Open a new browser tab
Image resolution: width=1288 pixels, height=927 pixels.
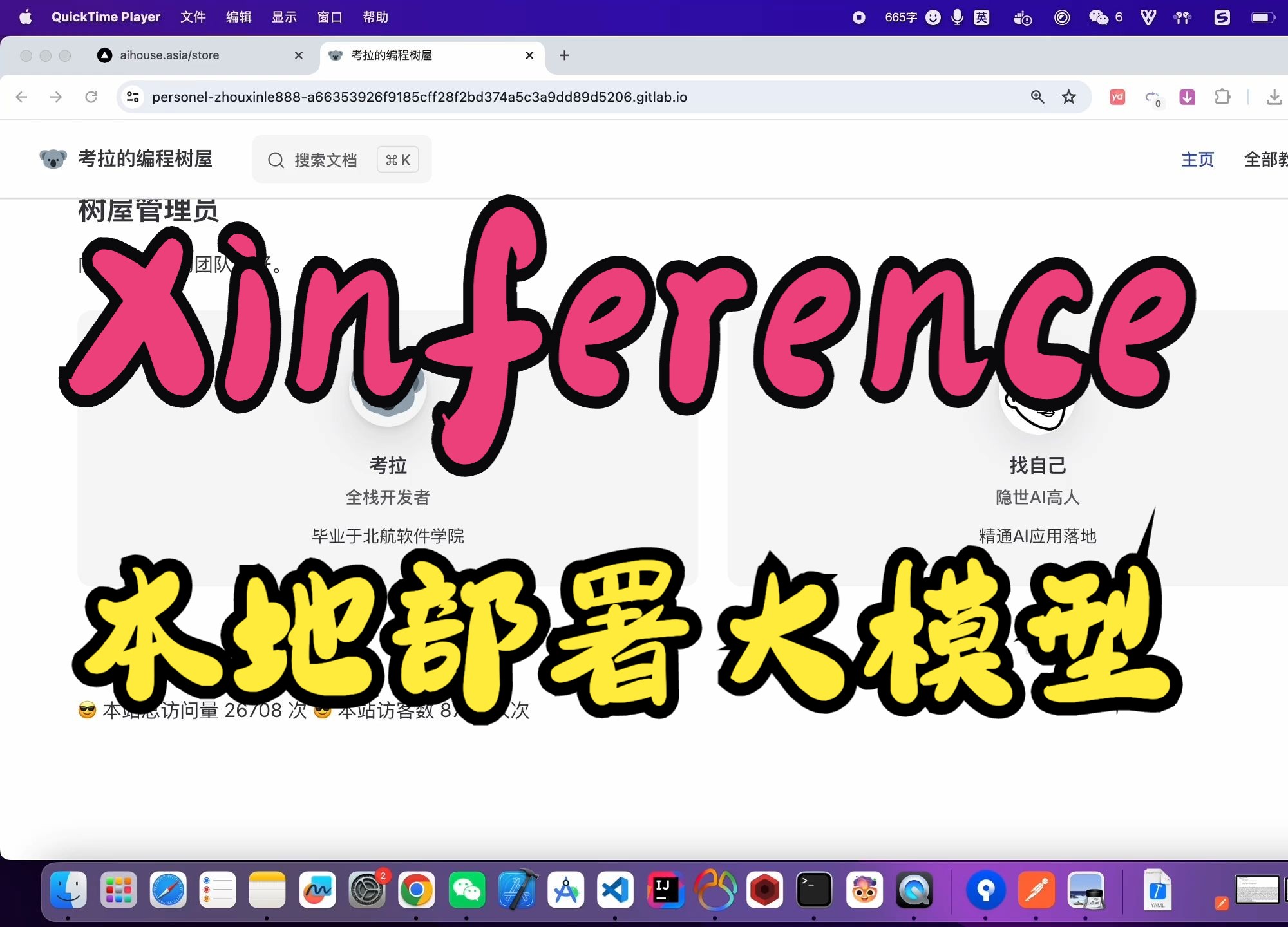click(564, 55)
